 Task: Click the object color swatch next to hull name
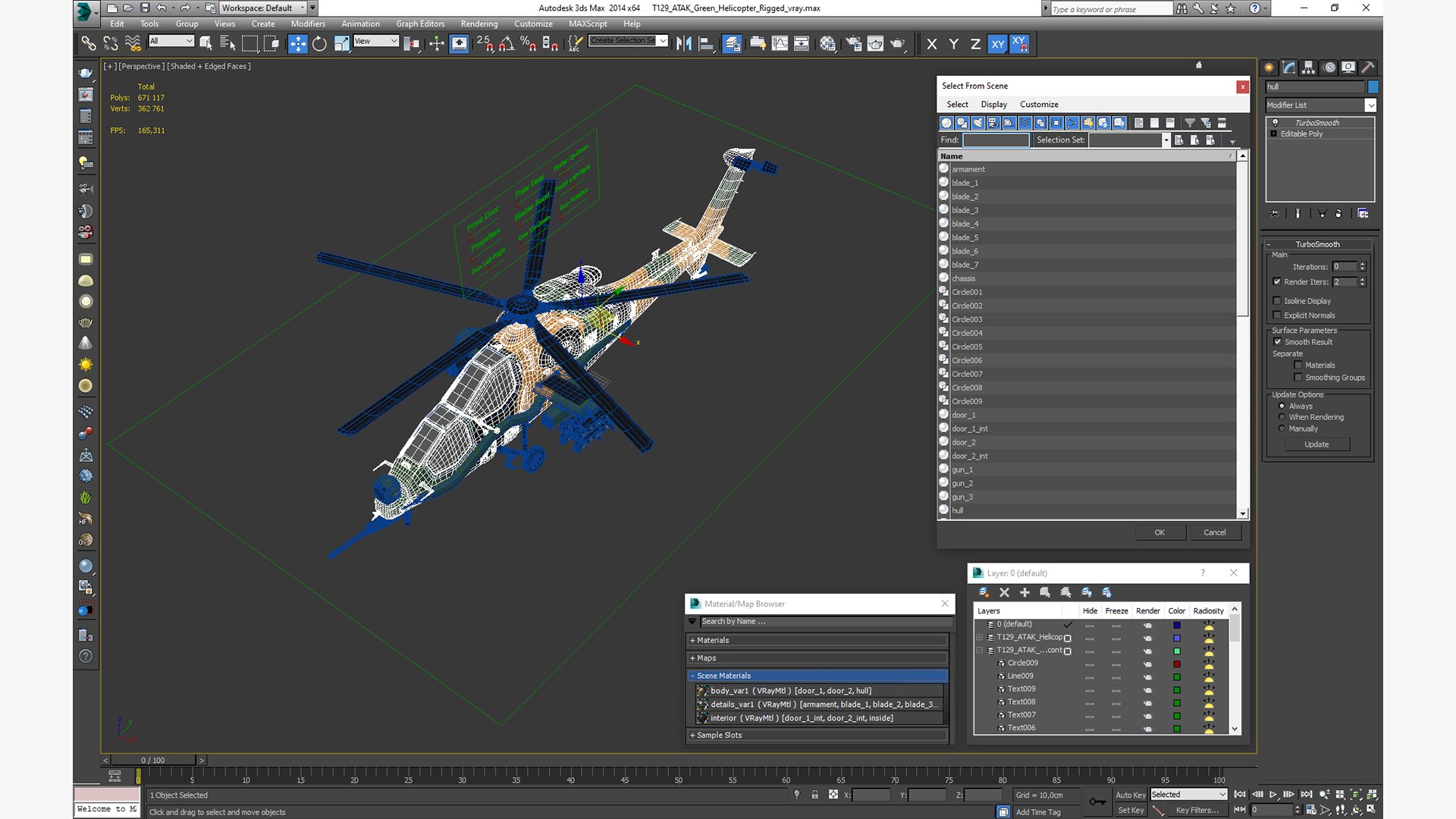[1373, 86]
